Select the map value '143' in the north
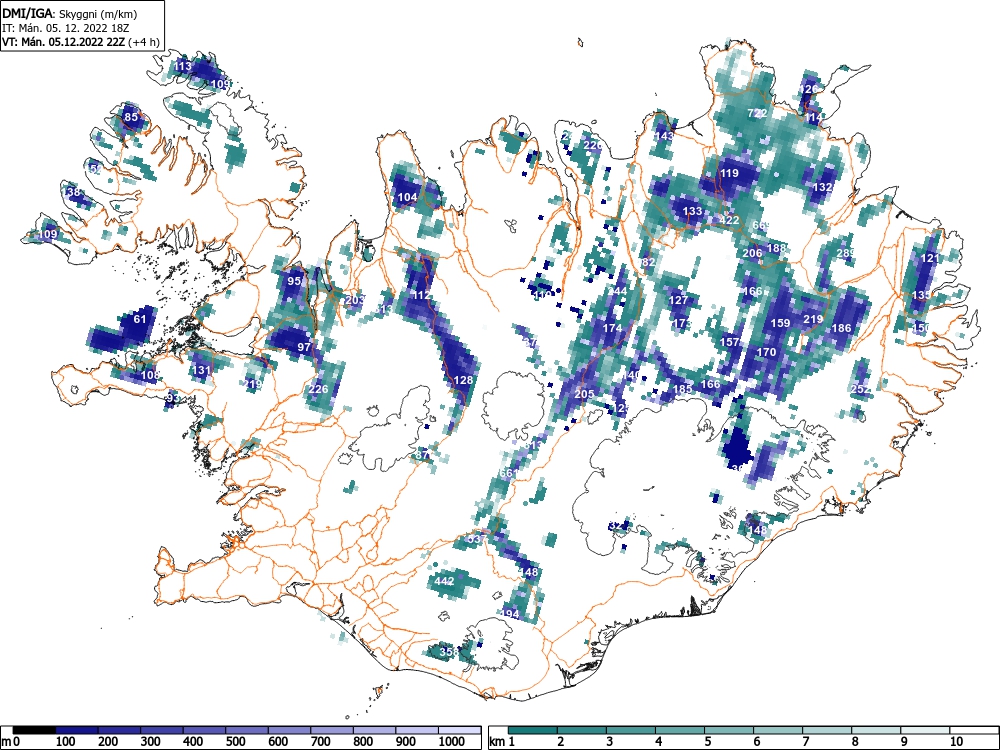 664,136
